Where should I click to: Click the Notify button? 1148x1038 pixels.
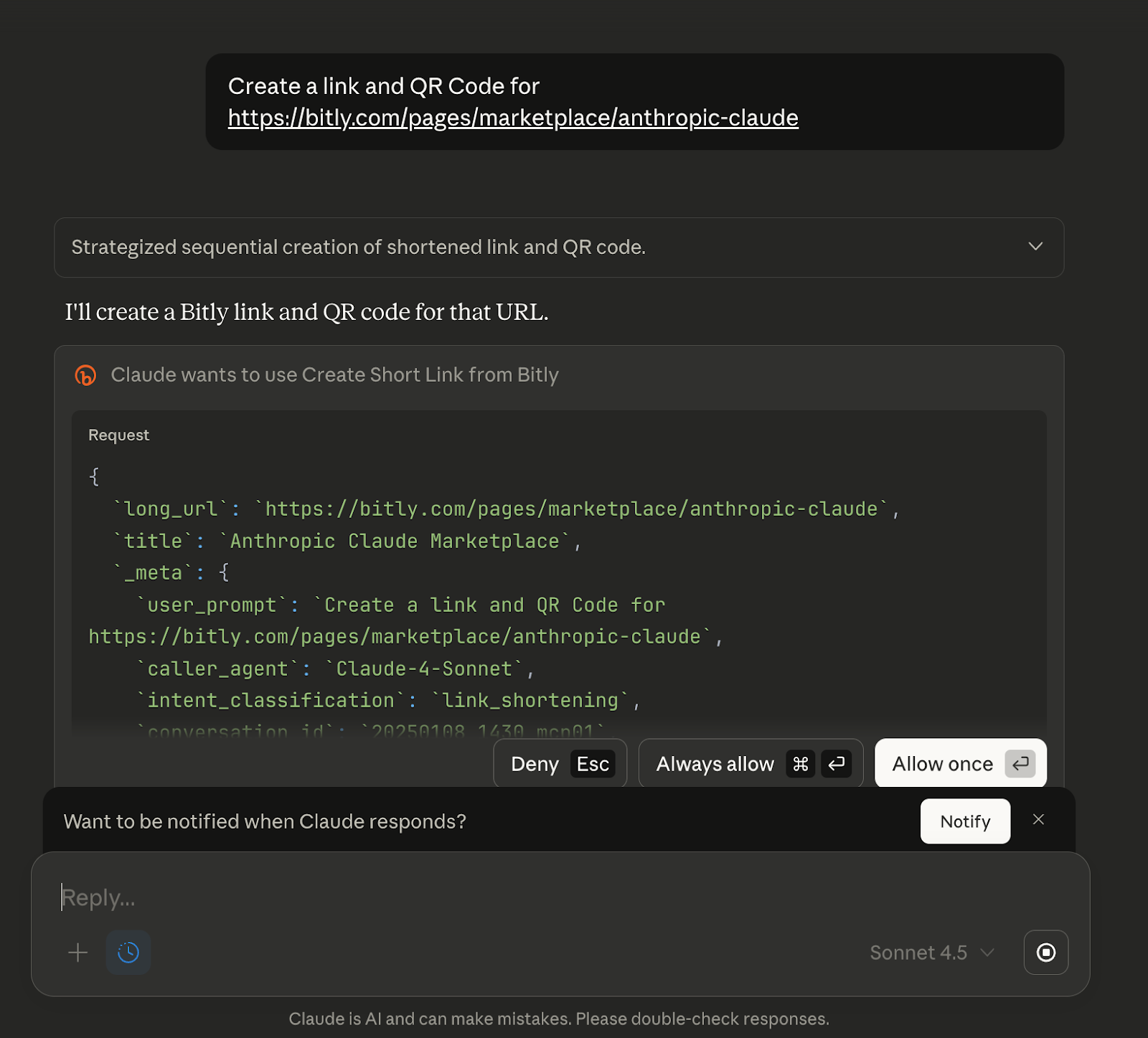(x=965, y=821)
